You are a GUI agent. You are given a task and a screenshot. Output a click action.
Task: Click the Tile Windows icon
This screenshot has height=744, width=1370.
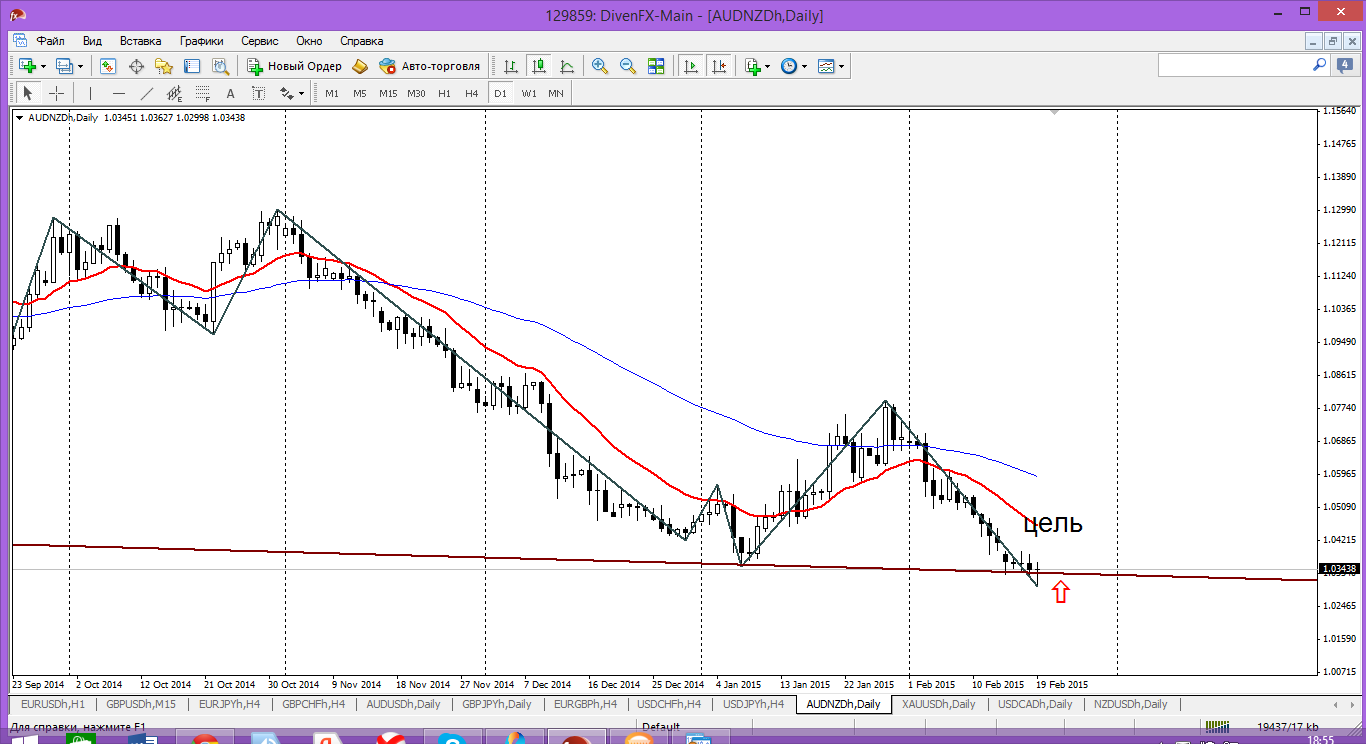pos(656,66)
